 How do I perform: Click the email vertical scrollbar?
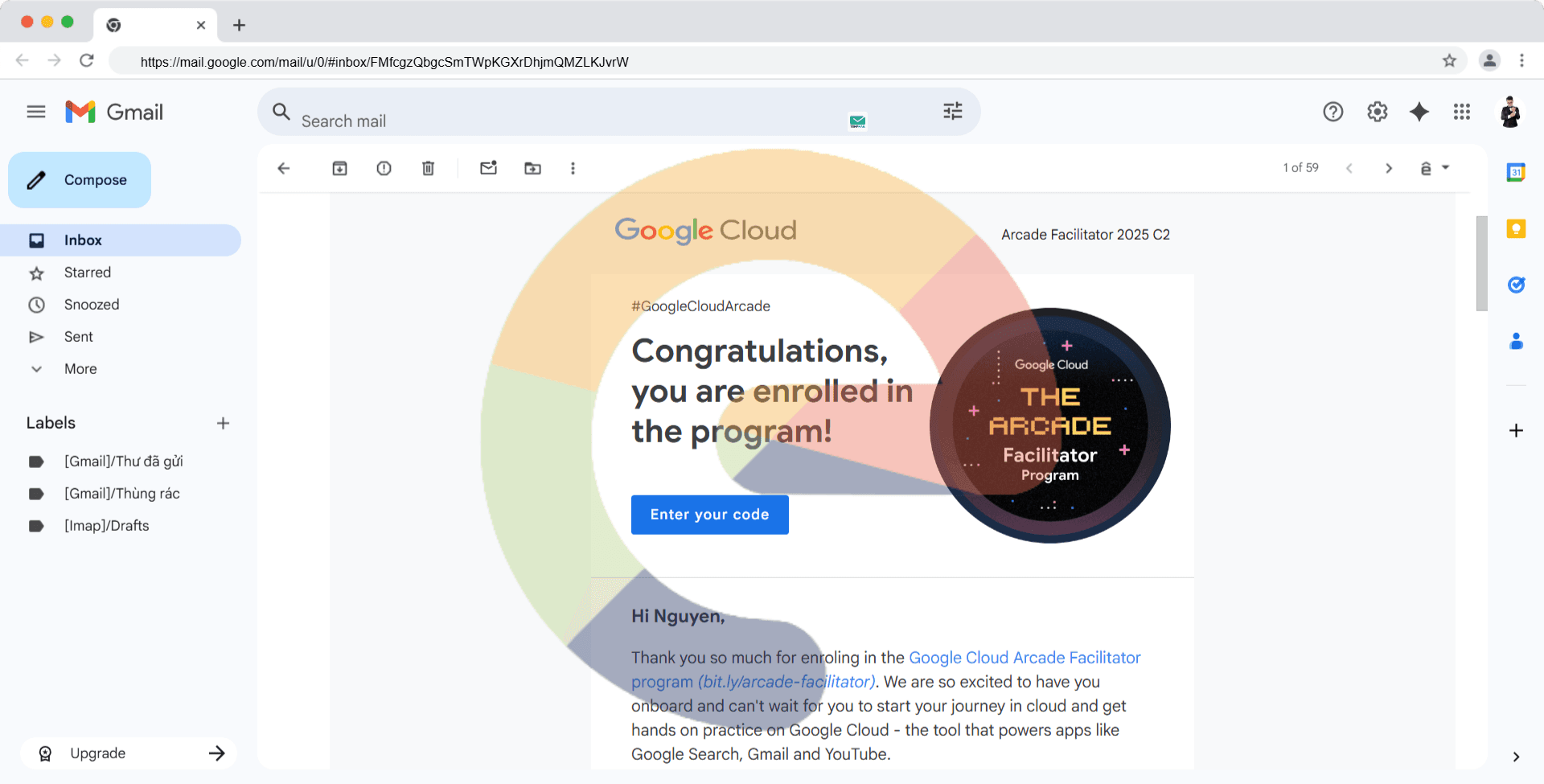(1481, 264)
